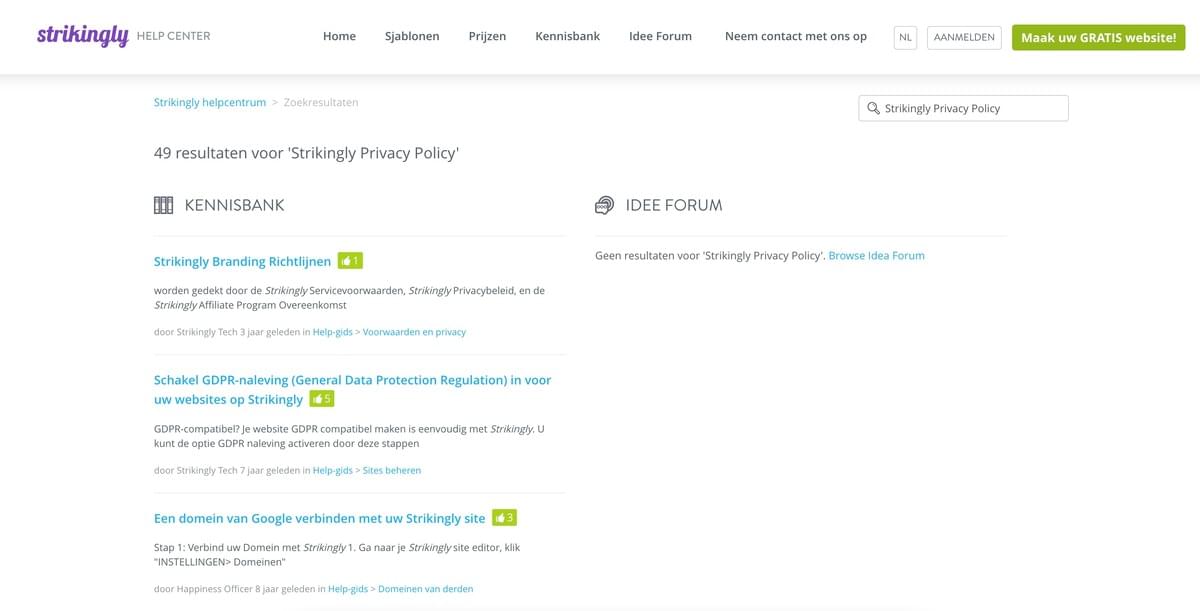The image size is (1200, 611).
Task: Open Strikingly Branding Richtlijnen article
Action: (242, 261)
